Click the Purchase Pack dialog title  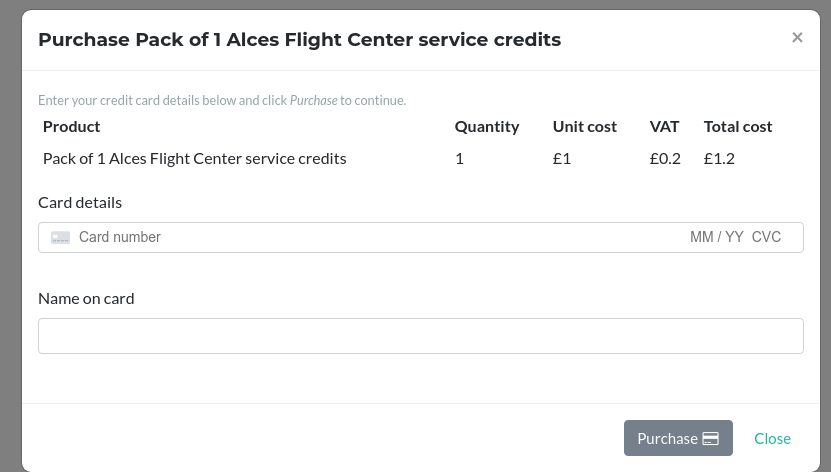pos(299,40)
